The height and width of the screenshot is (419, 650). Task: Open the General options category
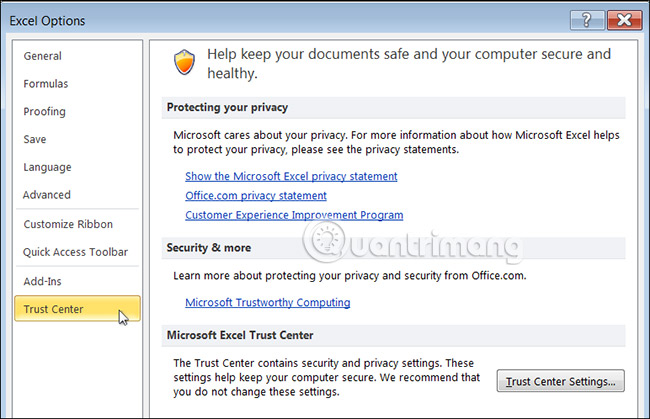coord(43,56)
